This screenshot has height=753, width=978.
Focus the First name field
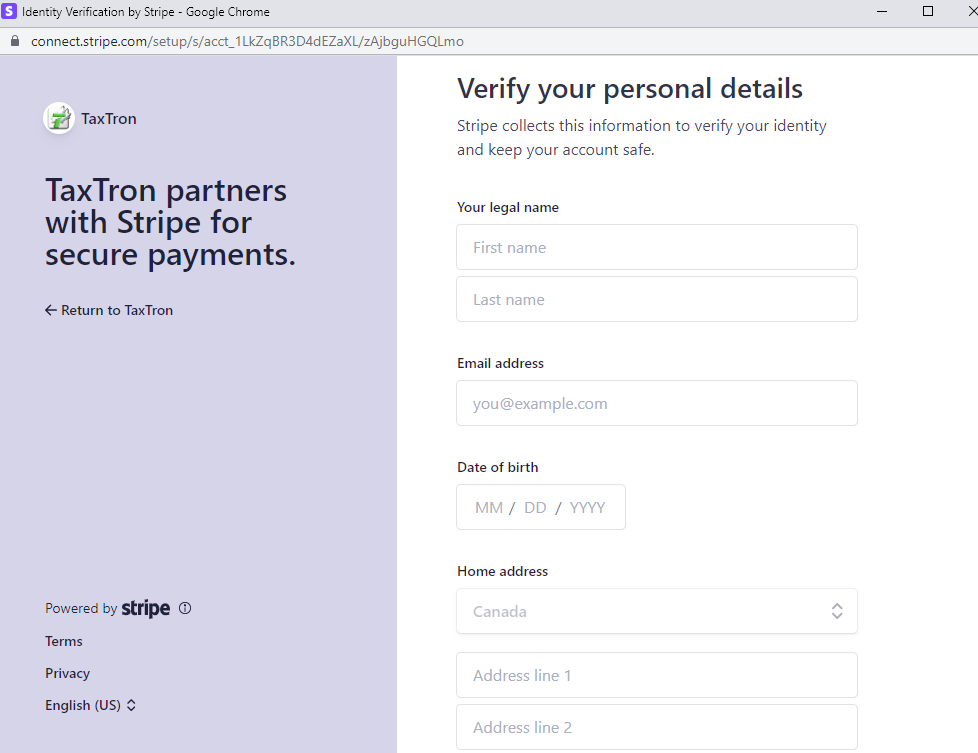coord(657,248)
